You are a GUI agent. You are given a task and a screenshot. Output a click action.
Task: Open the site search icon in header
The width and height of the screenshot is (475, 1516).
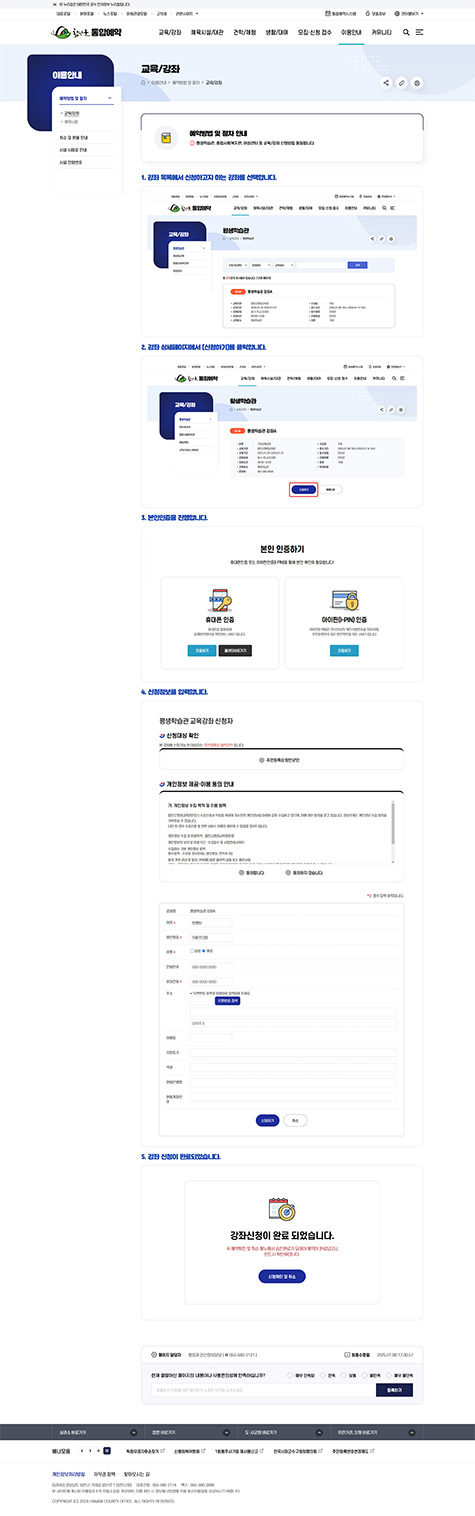[x=406, y=32]
